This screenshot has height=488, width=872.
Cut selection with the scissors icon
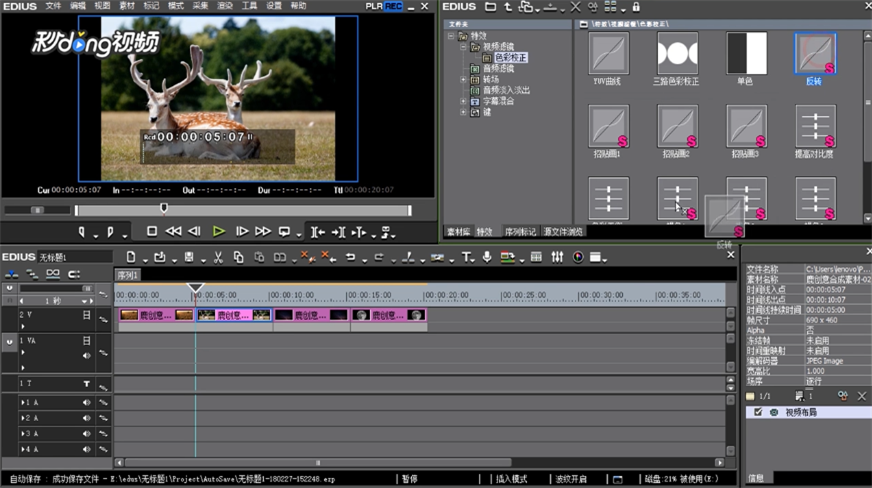218,257
